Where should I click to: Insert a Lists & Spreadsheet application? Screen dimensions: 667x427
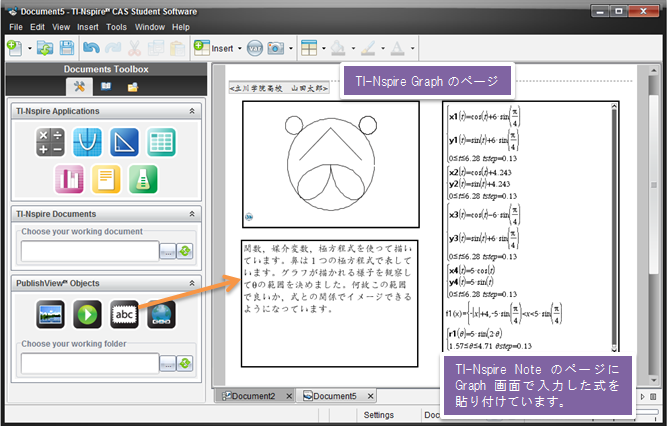tap(161, 142)
